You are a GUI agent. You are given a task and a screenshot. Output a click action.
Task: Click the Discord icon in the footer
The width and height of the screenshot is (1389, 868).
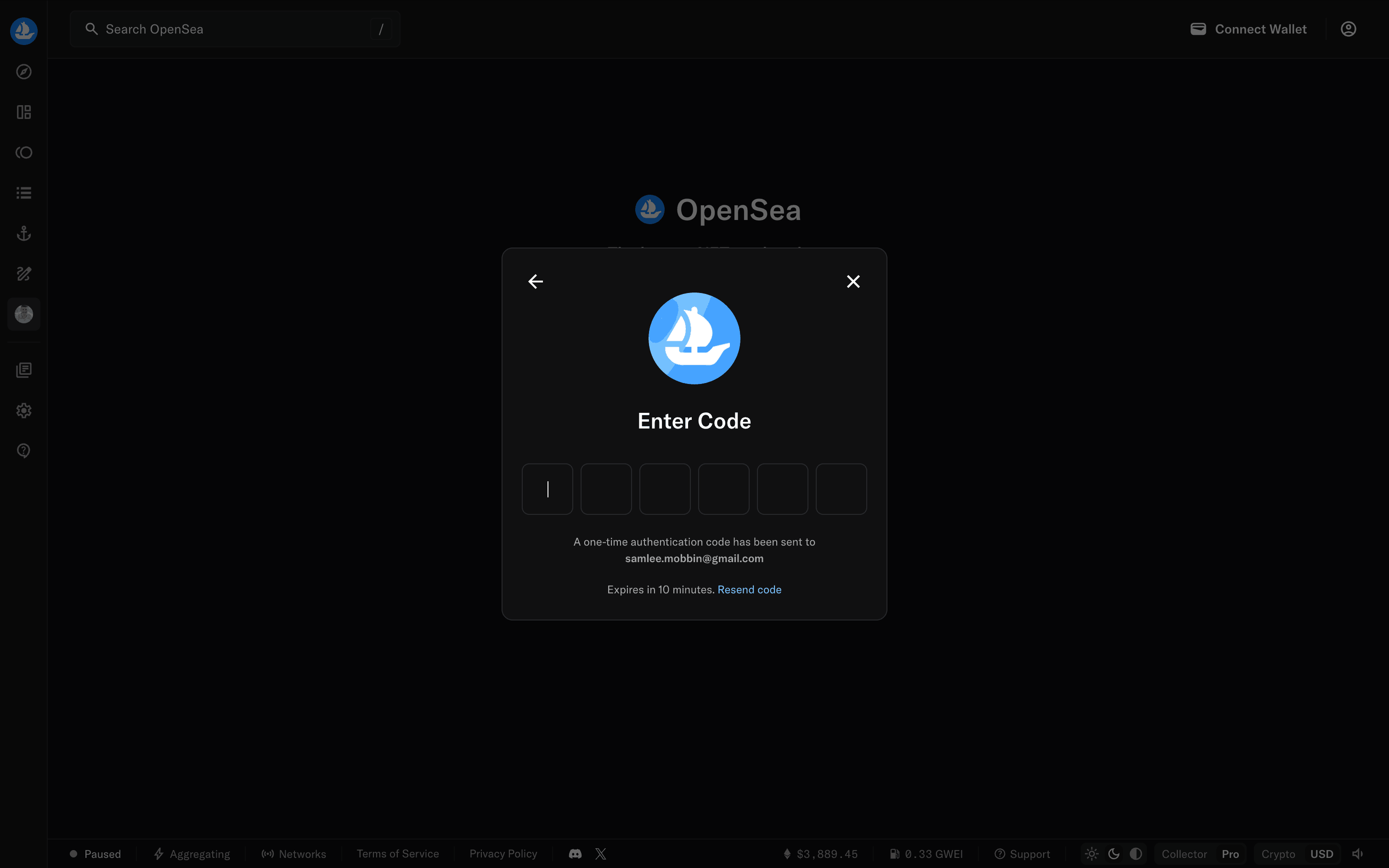coord(575,854)
